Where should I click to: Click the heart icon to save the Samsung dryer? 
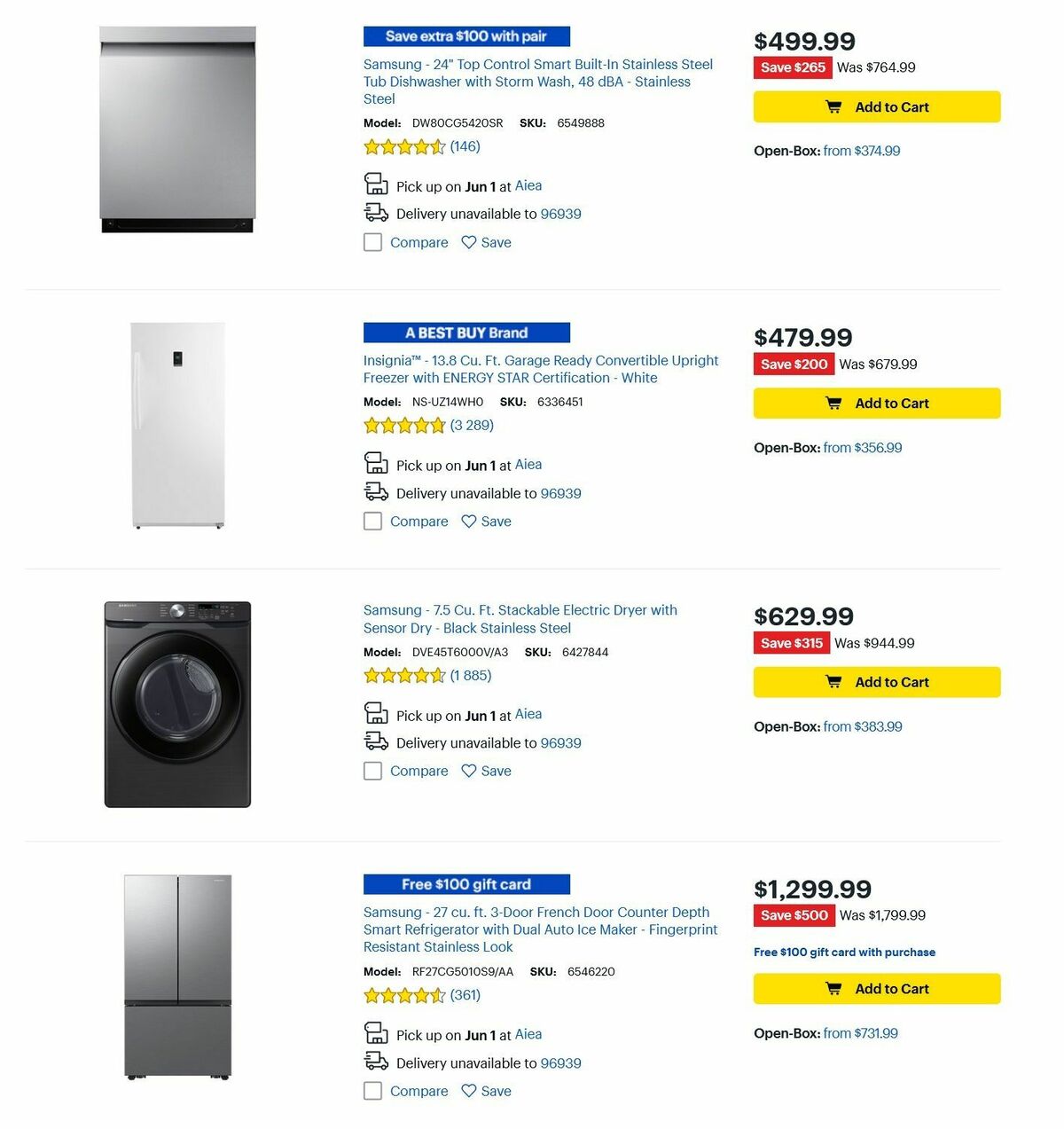pyautogui.click(x=469, y=771)
